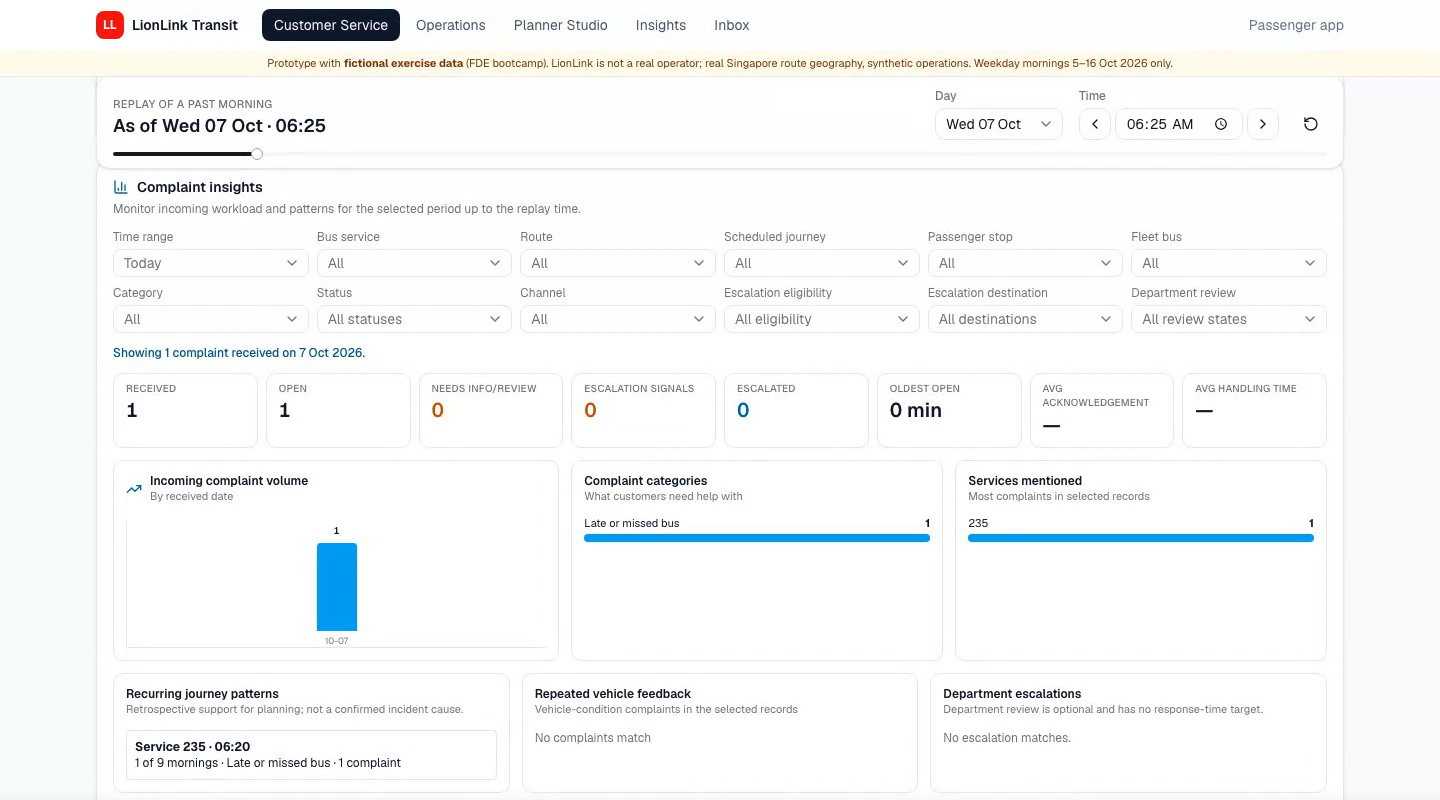Select the Open complaints card
Viewport: 1440px width, 800px height.
[x=338, y=410]
